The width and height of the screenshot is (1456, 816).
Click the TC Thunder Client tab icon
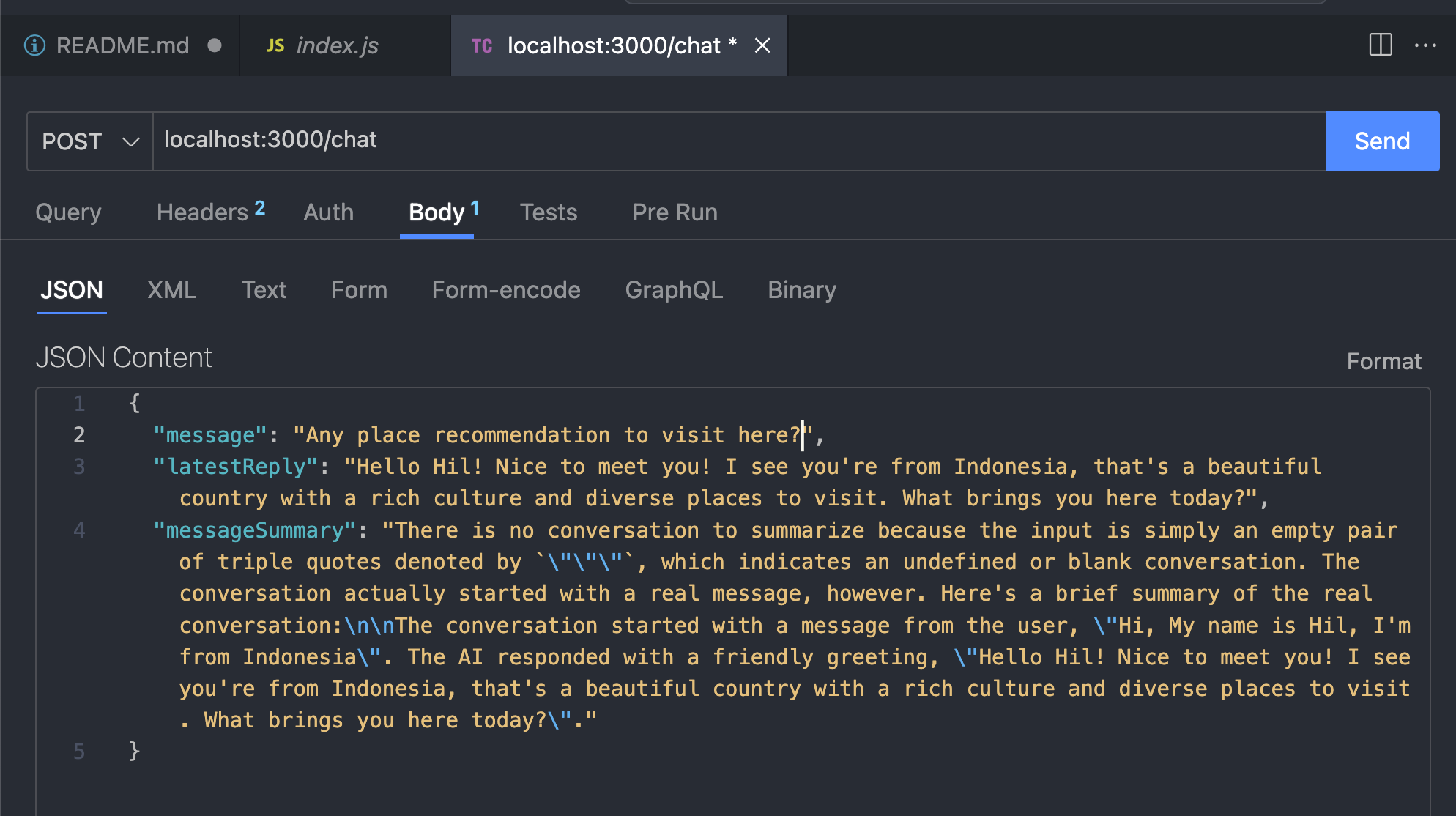coord(482,45)
